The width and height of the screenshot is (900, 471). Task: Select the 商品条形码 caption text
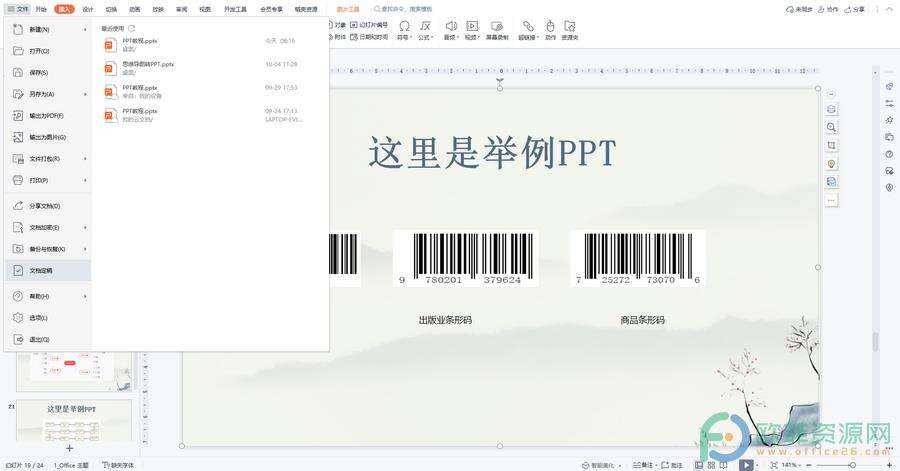point(642,320)
